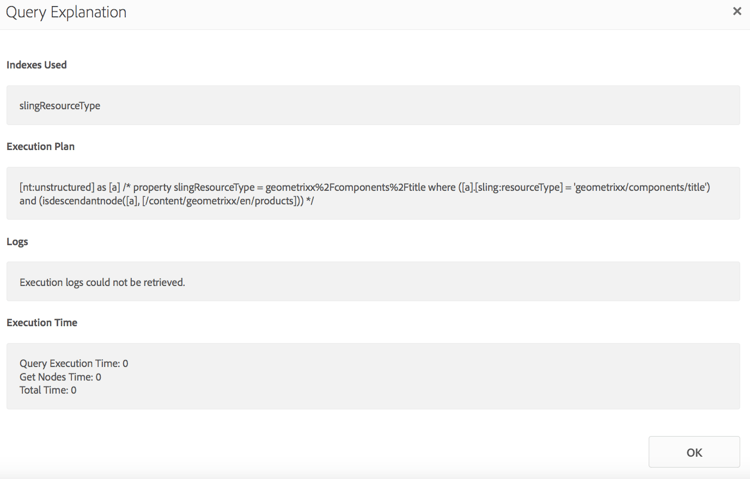Click the OK button
750x479 pixels.
pyautogui.click(x=694, y=452)
